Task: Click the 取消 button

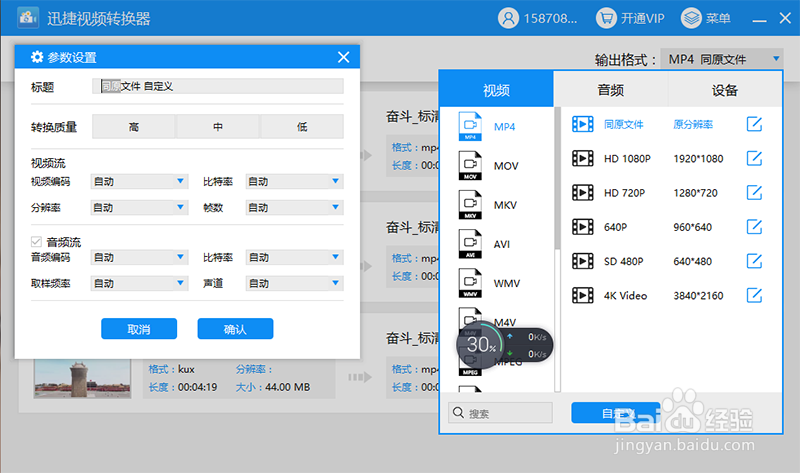Action: pyautogui.click(x=139, y=329)
